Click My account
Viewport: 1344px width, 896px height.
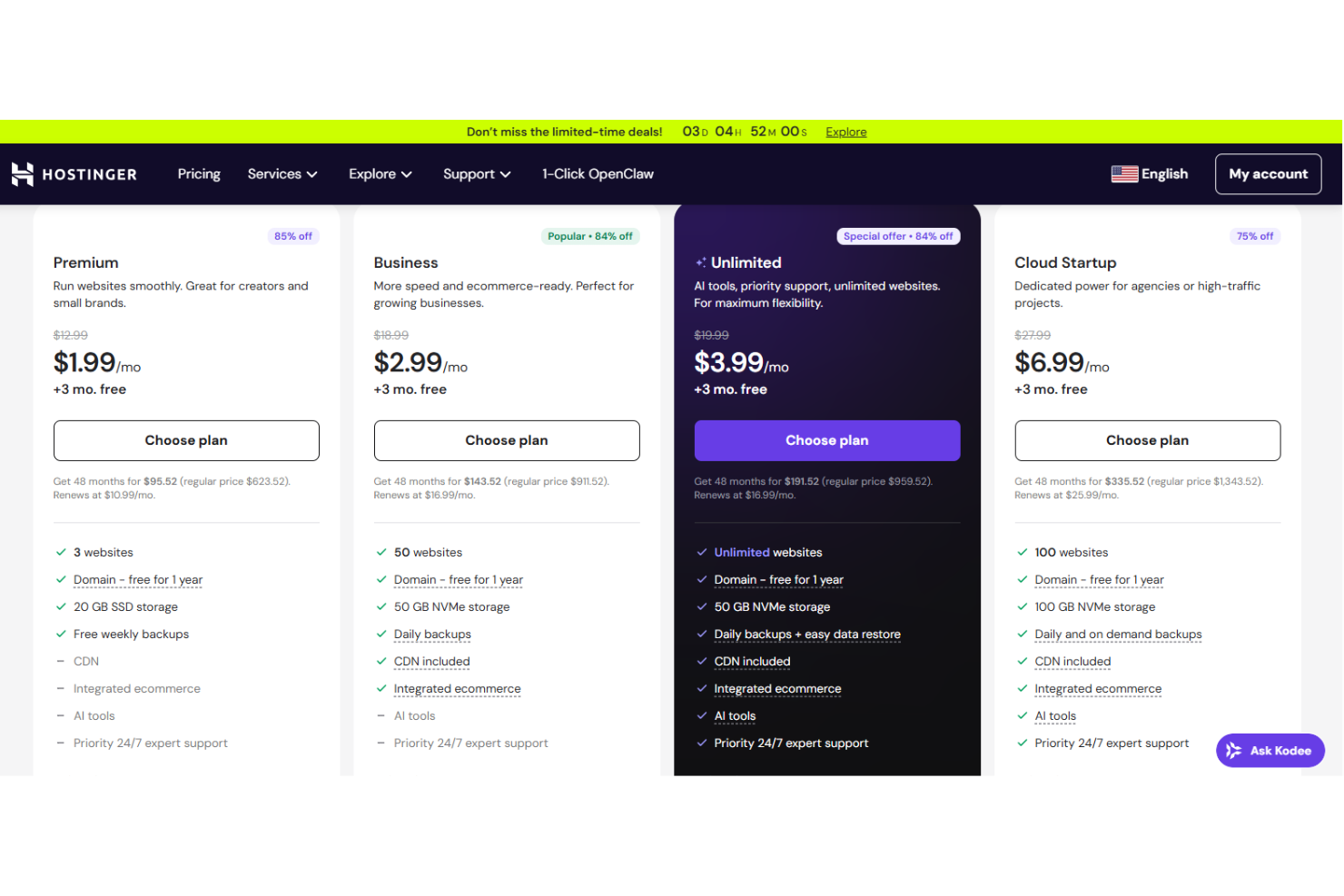[1268, 173]
